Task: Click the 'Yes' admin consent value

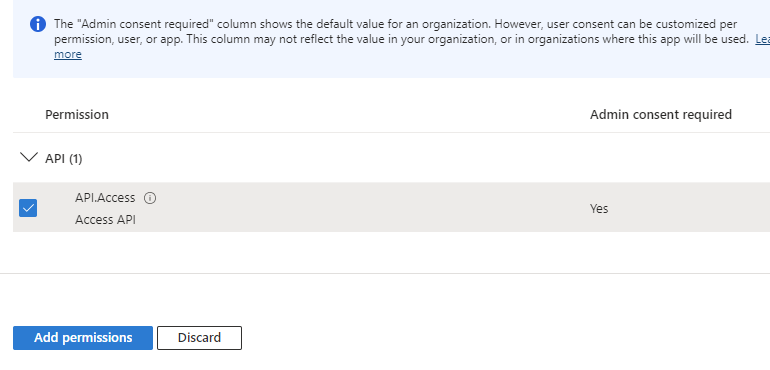Action: click(x=599, y=208)
